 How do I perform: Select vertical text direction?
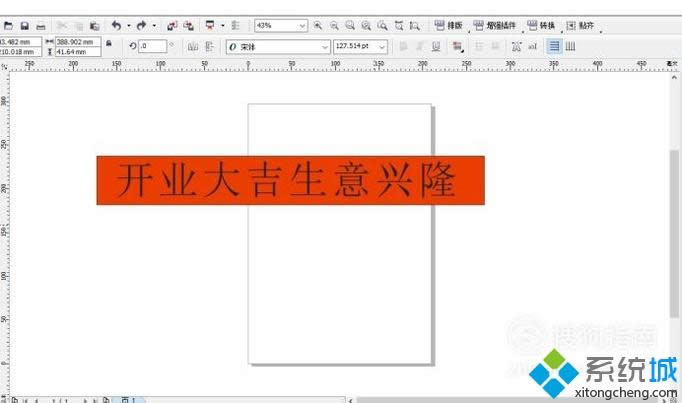pyautogui.click(x=570, y=46)
